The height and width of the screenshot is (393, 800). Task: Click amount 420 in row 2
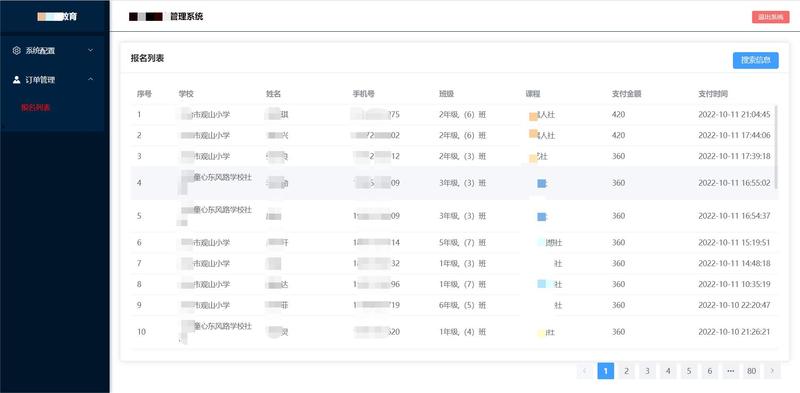(618, 135)
